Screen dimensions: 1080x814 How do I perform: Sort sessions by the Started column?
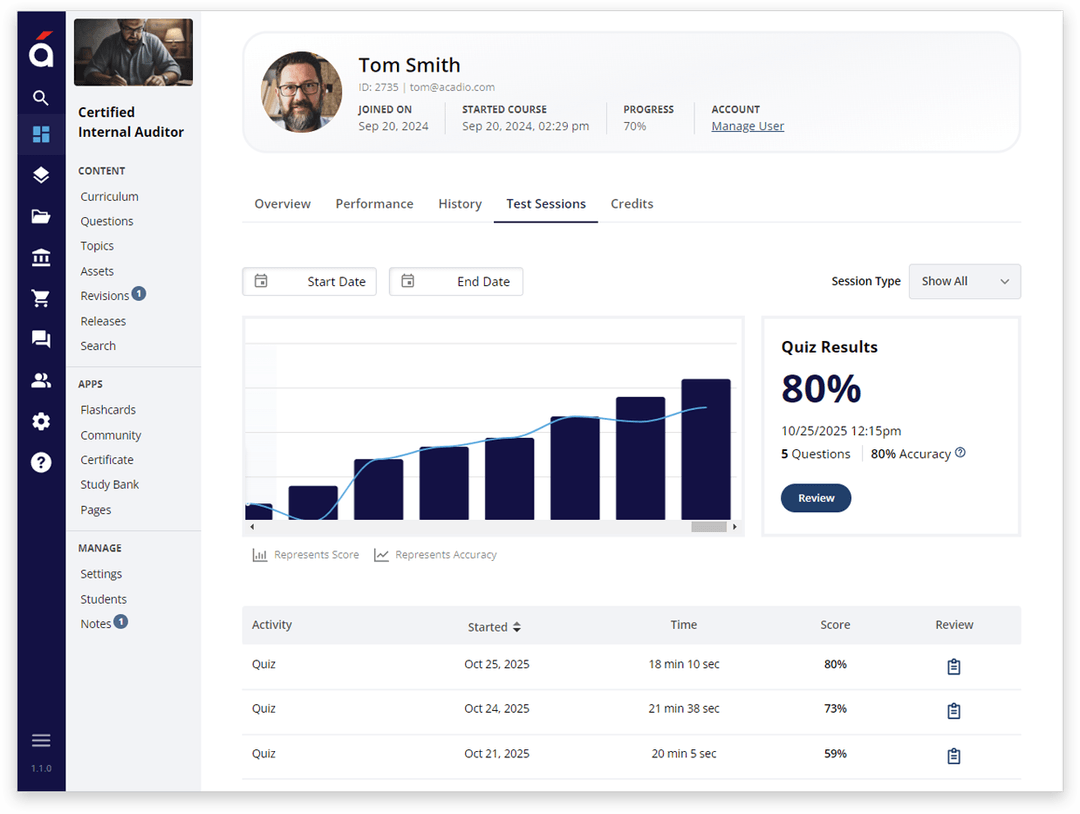coord(494,627)
